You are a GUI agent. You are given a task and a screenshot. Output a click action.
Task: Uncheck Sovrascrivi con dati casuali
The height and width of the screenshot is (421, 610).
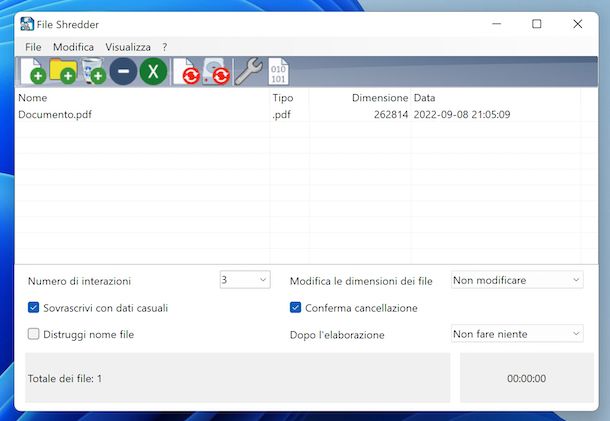point(33,308)
